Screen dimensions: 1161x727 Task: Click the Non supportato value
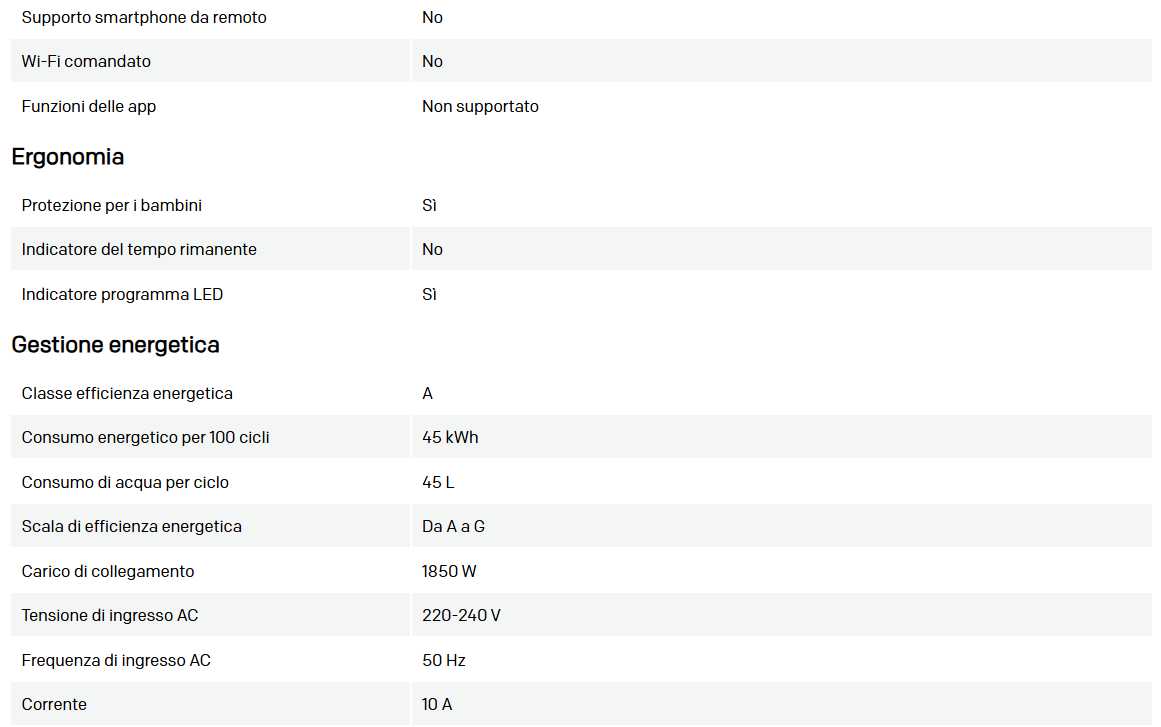[480, 106]
